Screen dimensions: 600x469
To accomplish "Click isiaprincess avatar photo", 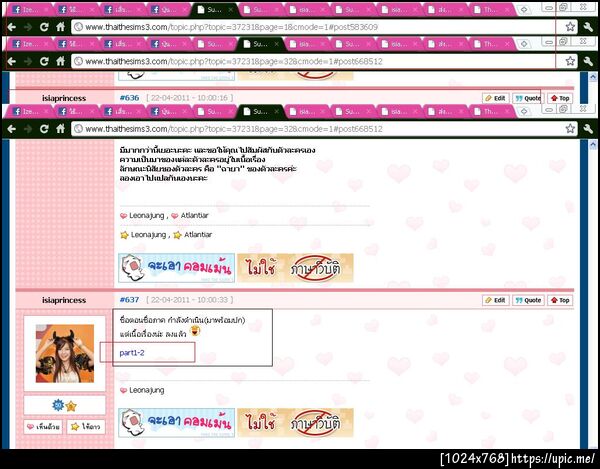I will (x=65, y=353).
